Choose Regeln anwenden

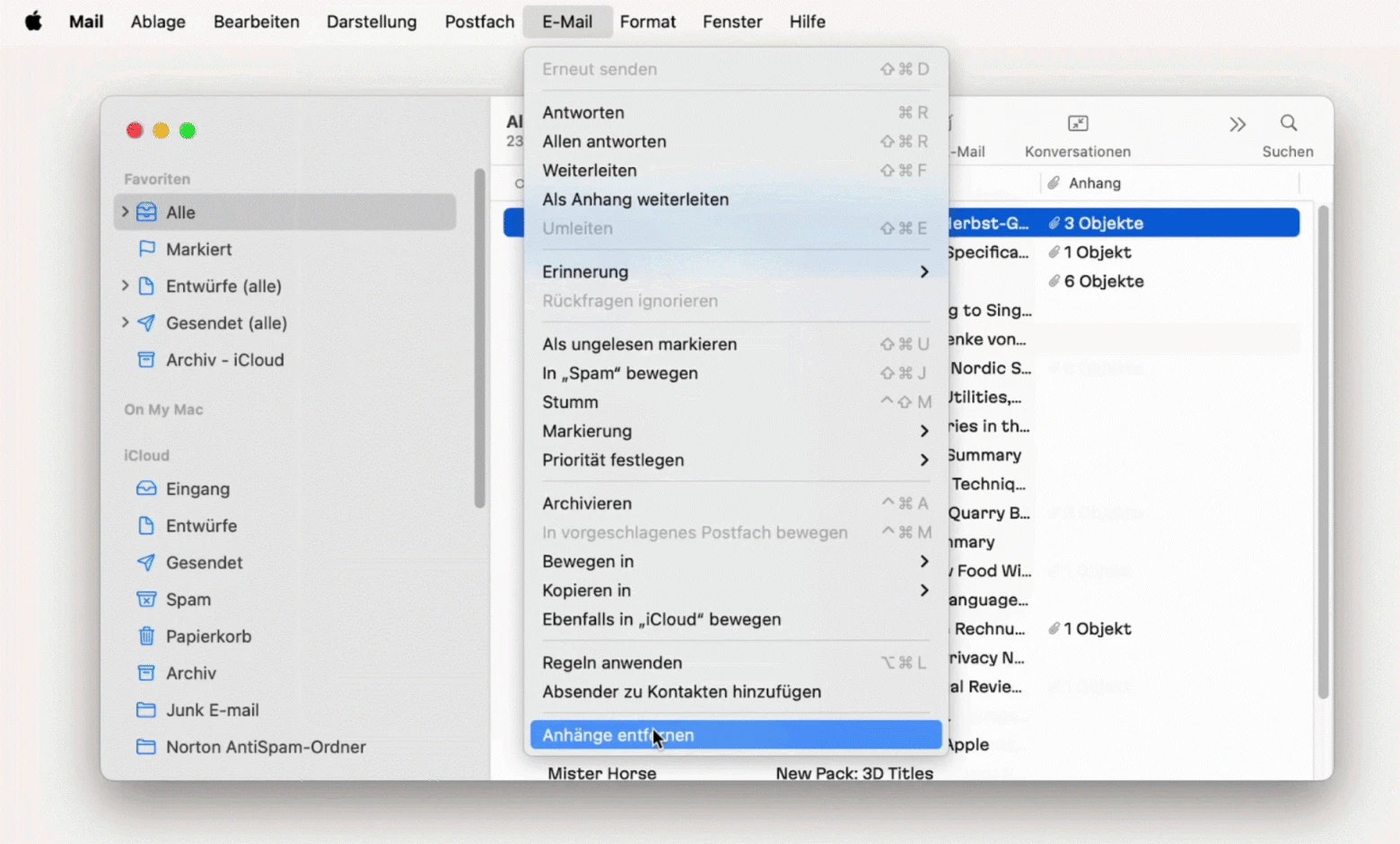736,663
